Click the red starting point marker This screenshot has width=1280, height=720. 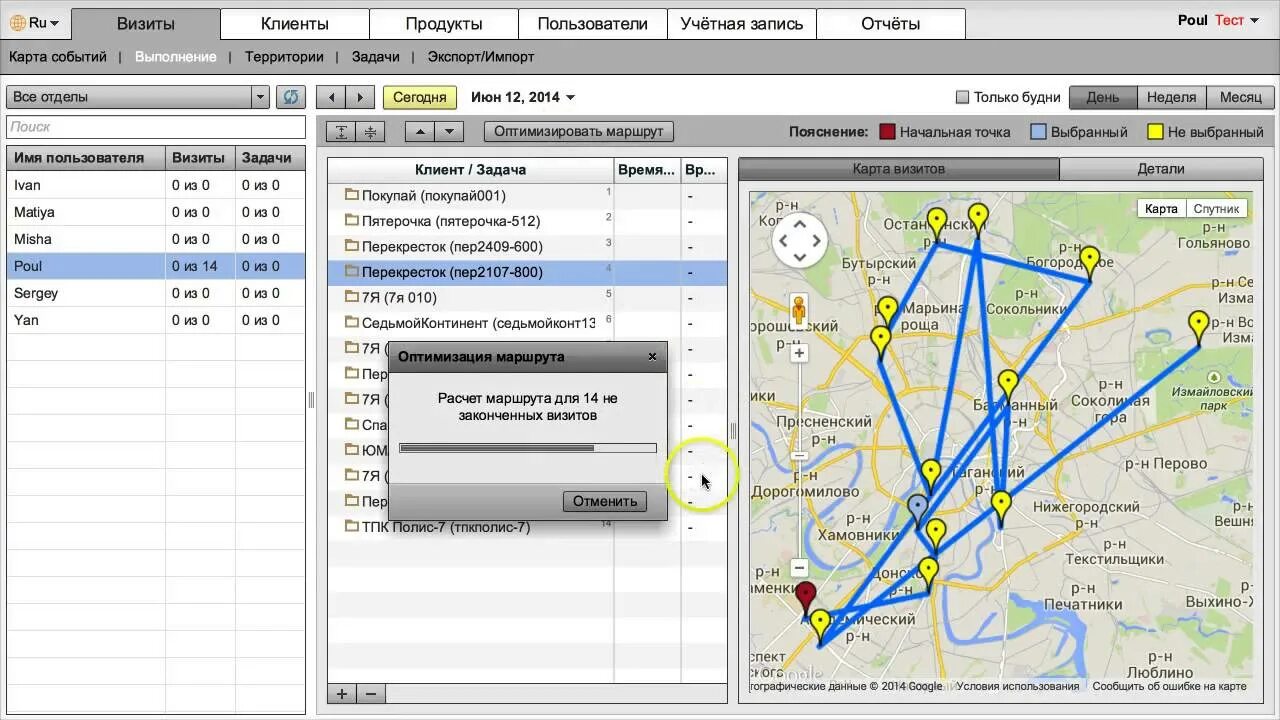(x=805, y=599)
